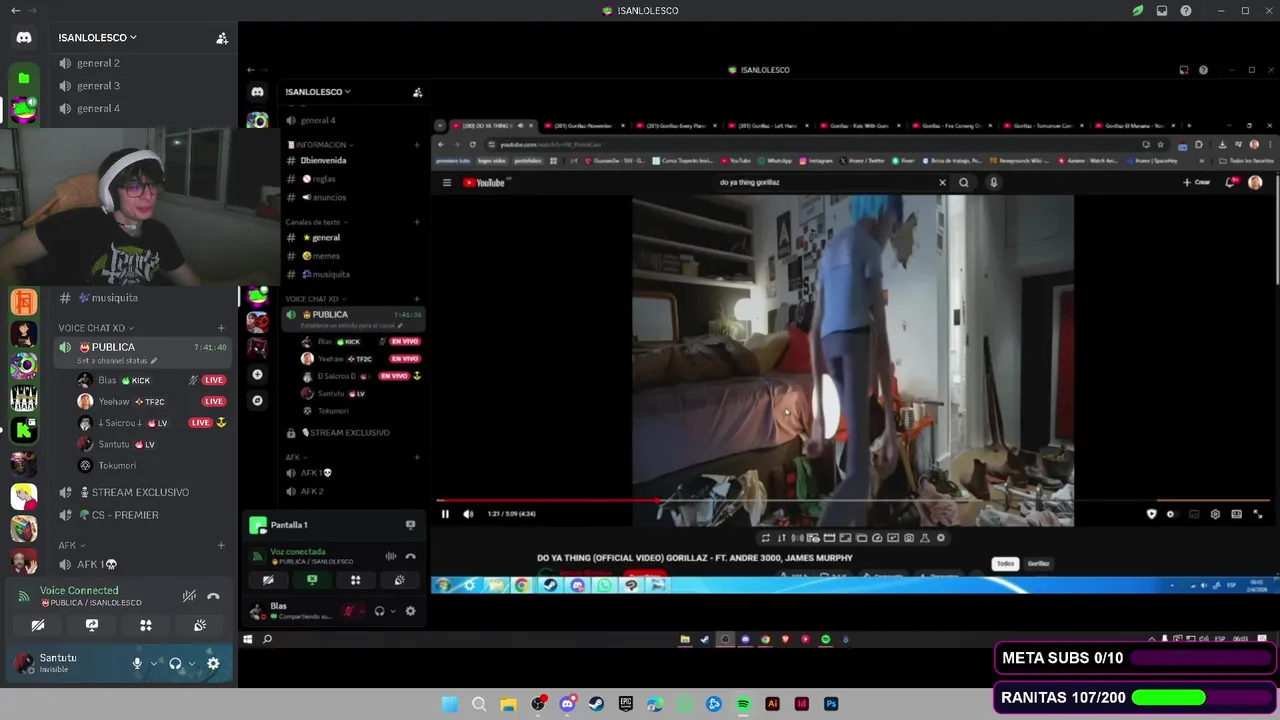1280x720 pixels.
Task: Run the YouTube search magnifier
Action: point(964,183)
